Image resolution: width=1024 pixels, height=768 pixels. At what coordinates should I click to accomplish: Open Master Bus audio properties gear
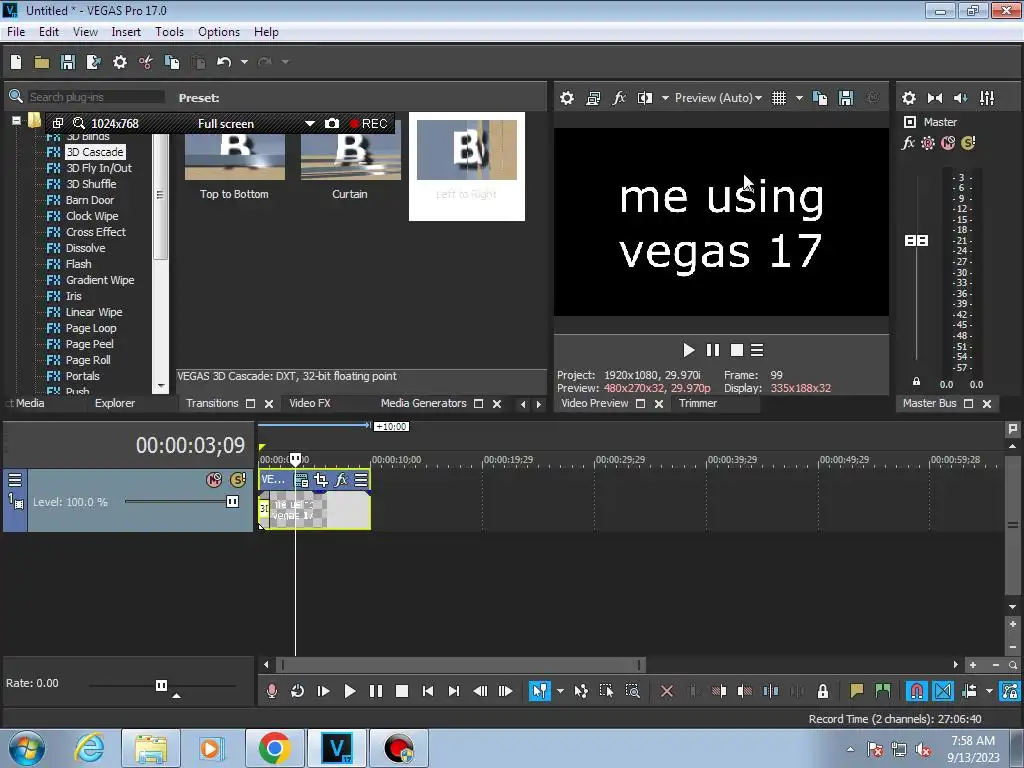909,98
